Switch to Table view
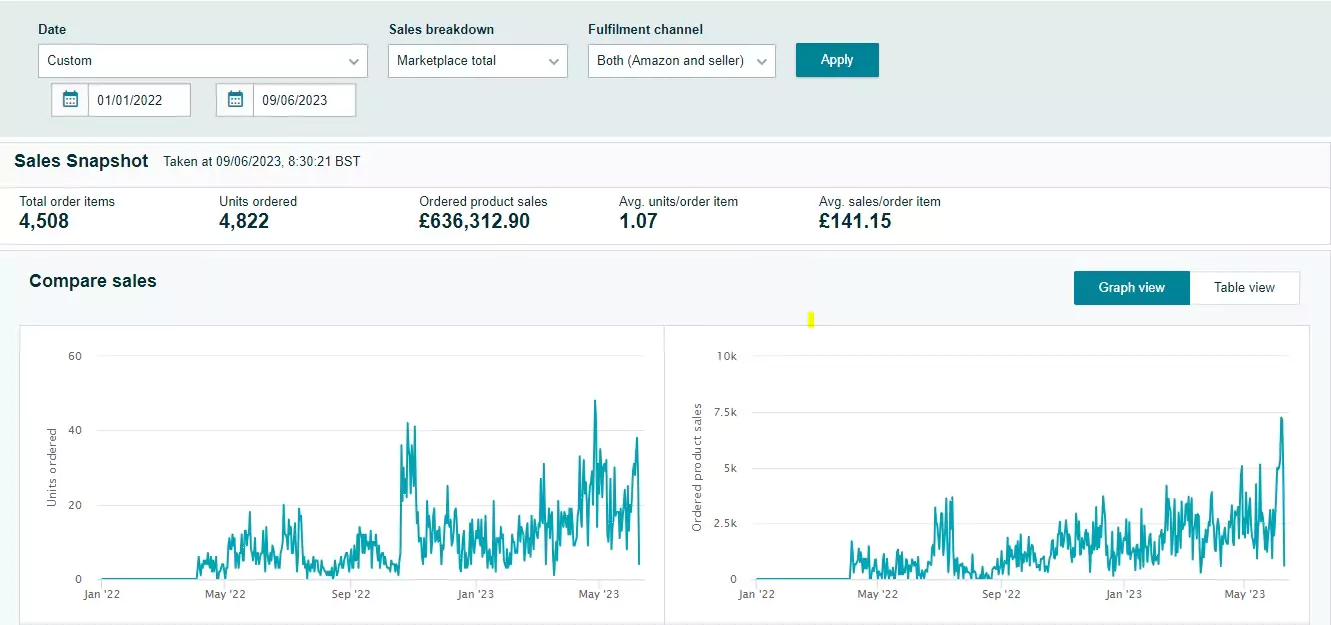 click(x=1244, y=288)
